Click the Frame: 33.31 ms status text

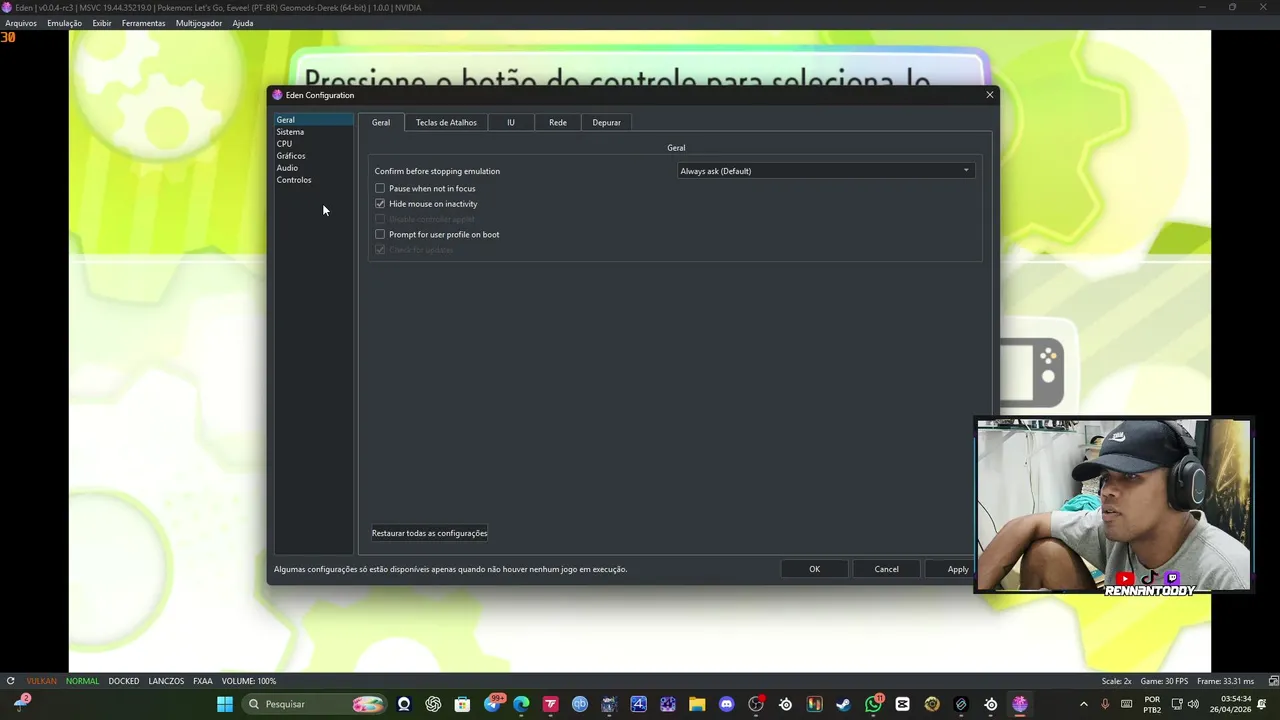click(x=1225, y=681)
